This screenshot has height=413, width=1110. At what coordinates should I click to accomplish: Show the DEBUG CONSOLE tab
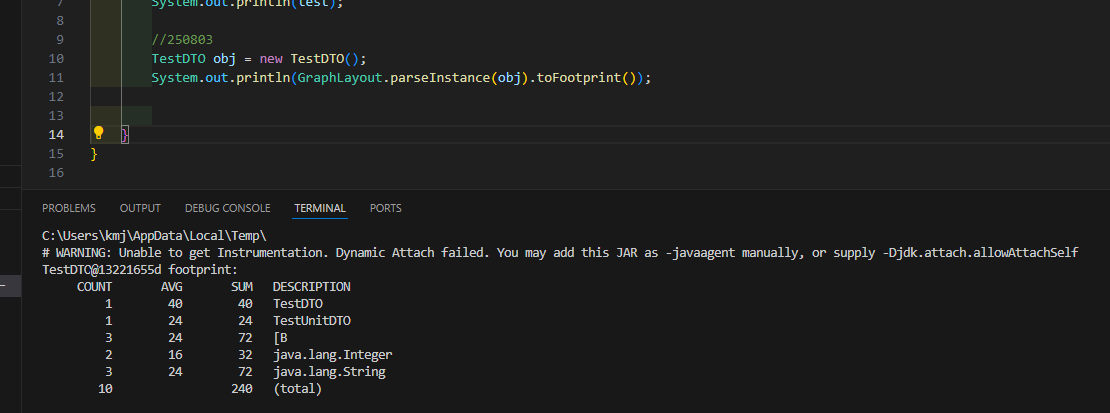[227, 208]
